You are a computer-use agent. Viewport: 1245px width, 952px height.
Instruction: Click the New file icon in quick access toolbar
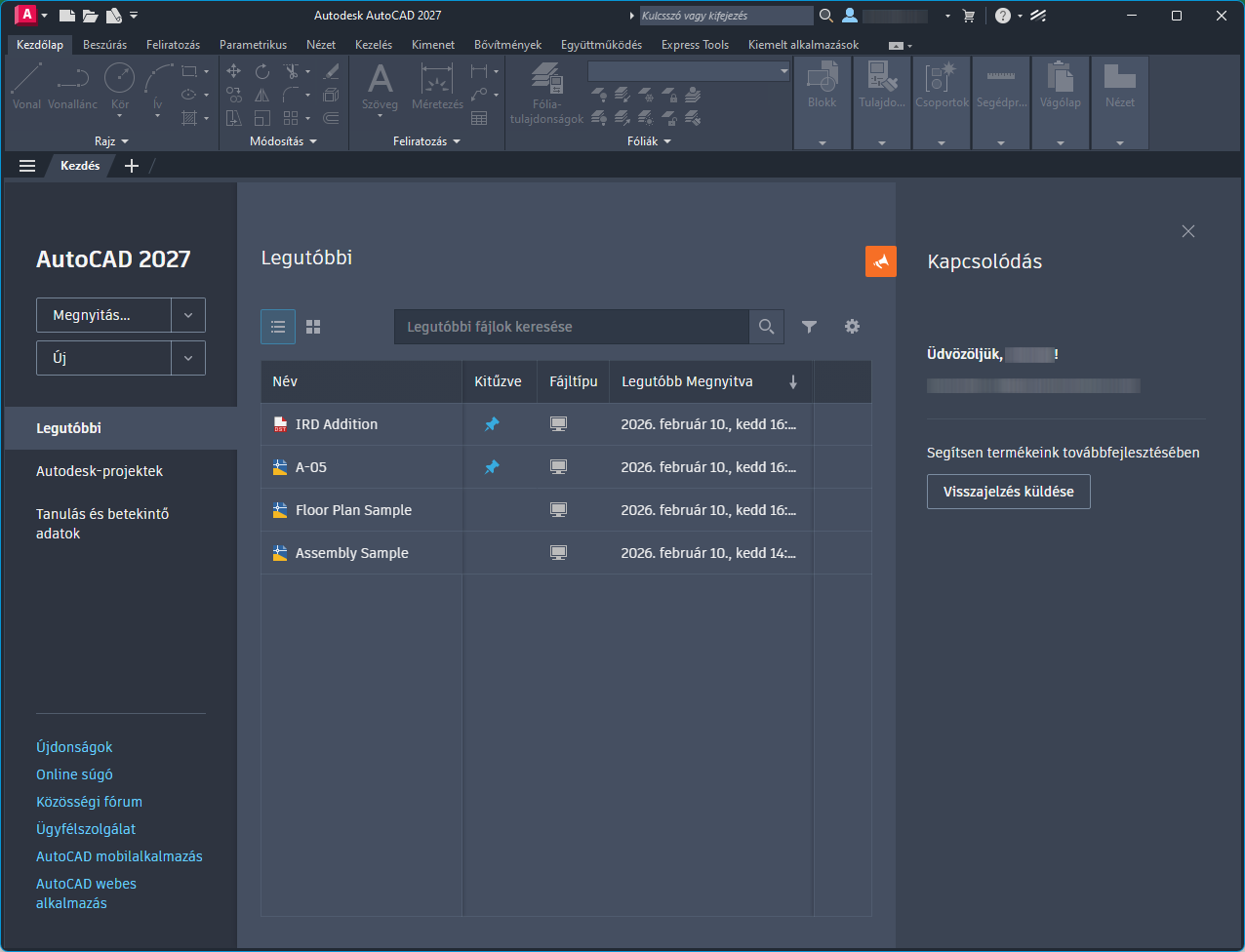[x=66, y=16]
